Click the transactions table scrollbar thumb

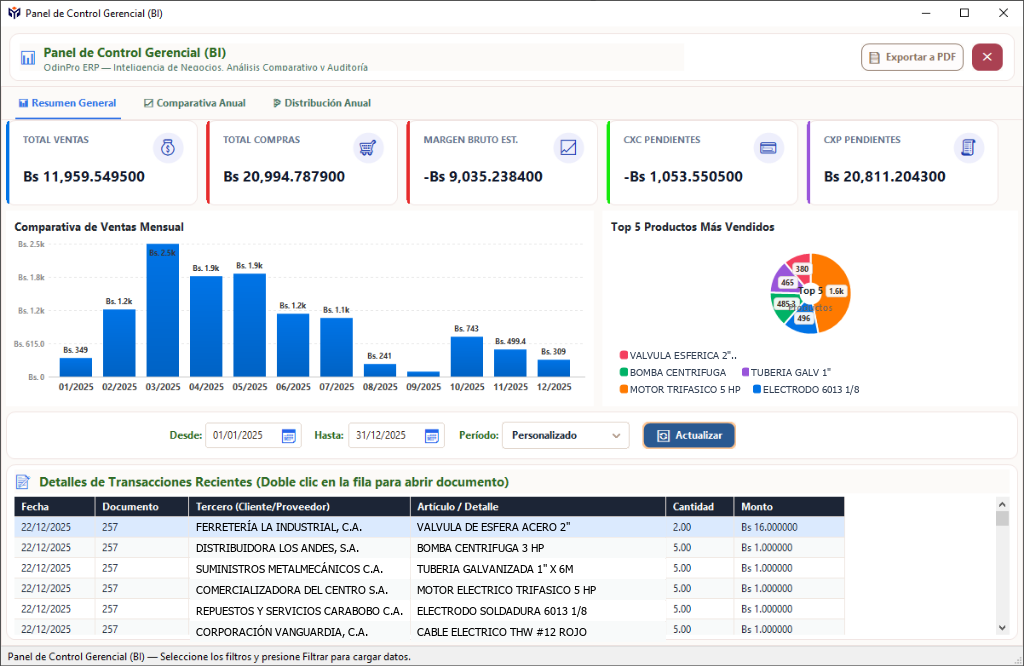point(1002,518)
